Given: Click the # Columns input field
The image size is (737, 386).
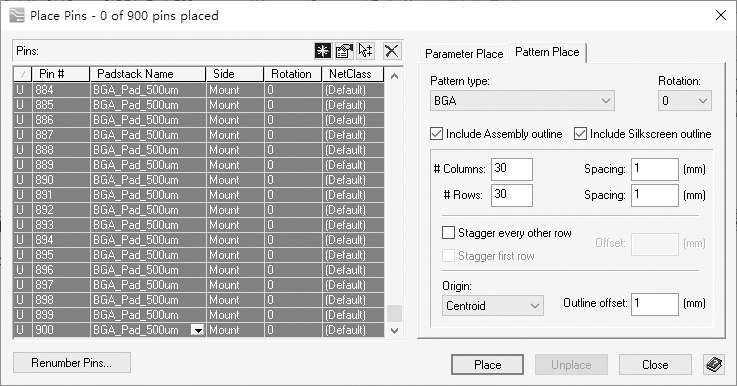Looking at the screenshot, I should pyautogui.click(x=512, y=169).
